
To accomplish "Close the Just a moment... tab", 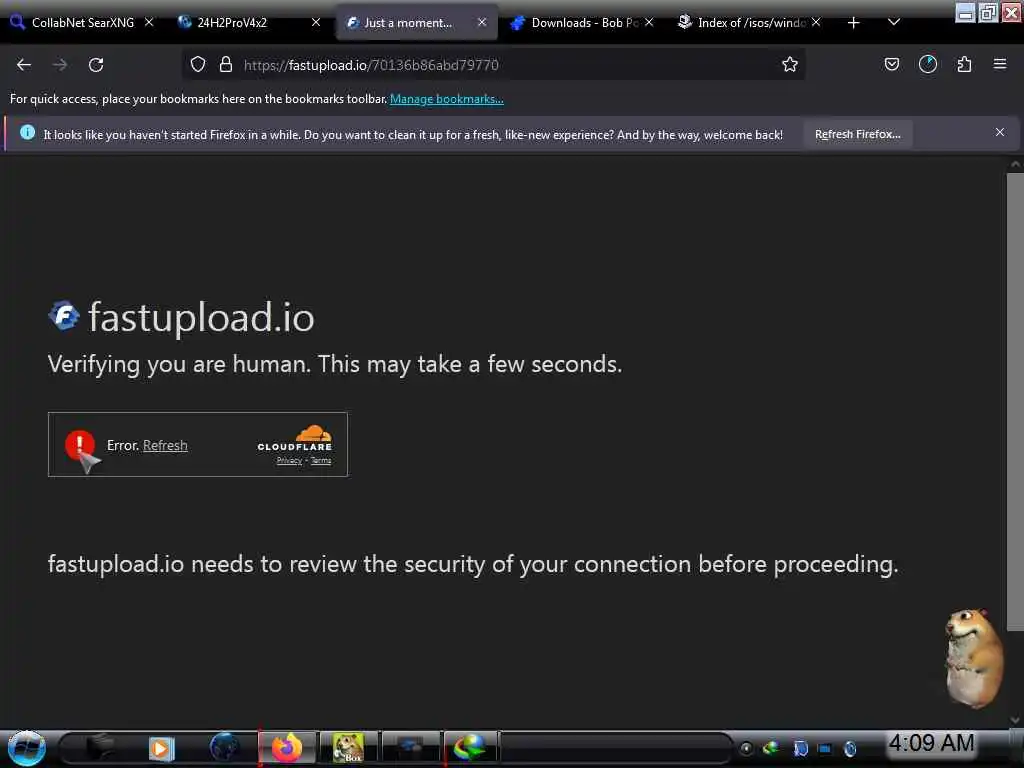I will pos(482,22).
